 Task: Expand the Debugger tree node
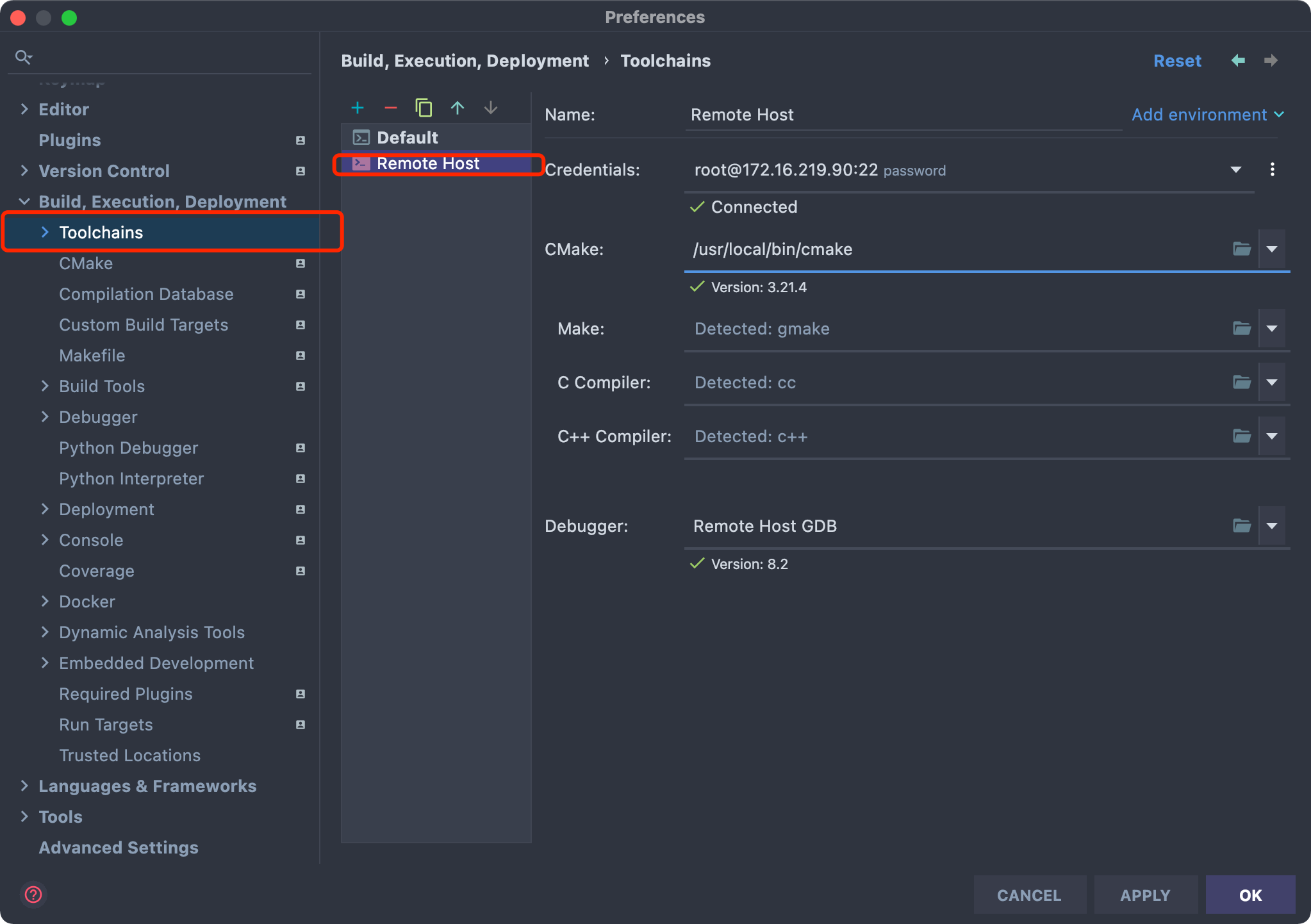(x=45, y=417)
